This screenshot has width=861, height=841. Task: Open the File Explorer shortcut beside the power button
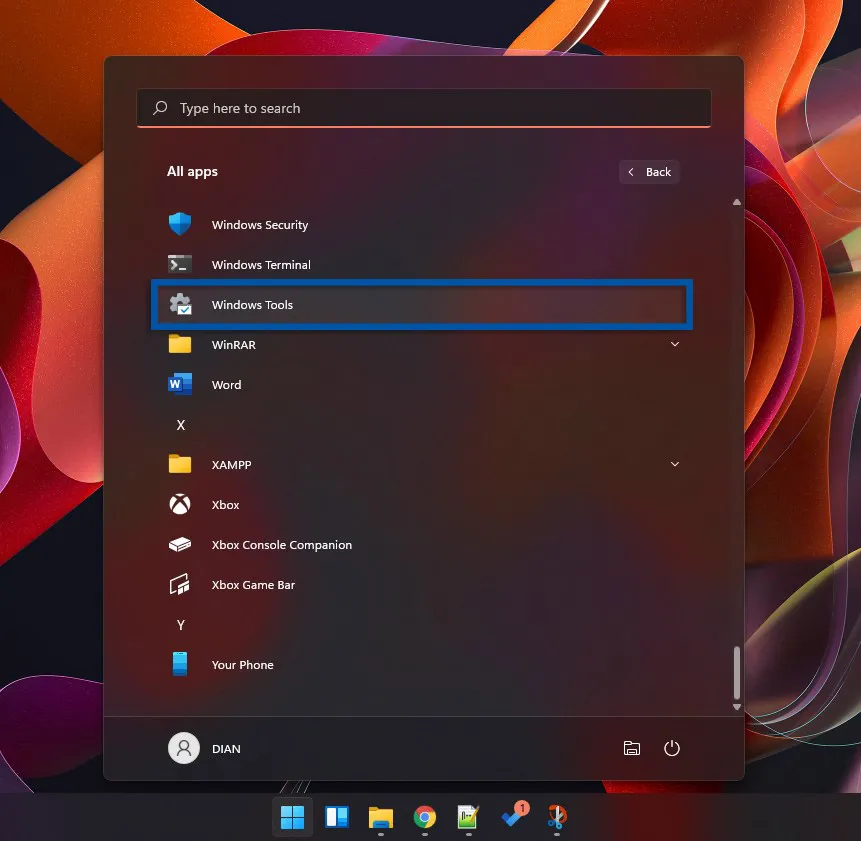click(x=631, y=748)
